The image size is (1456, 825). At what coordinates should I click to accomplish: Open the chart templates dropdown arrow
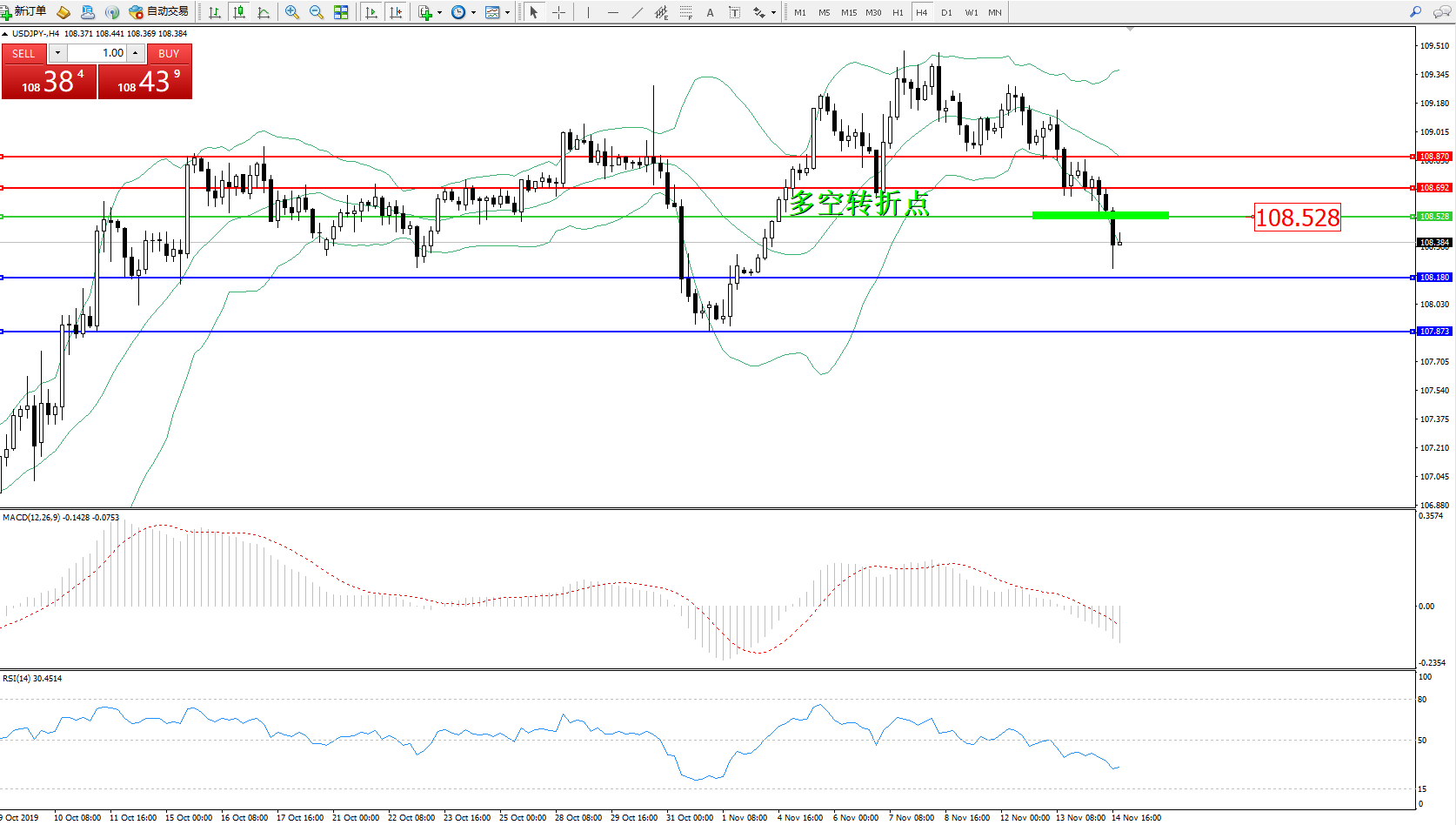click(x=507, y=12)
